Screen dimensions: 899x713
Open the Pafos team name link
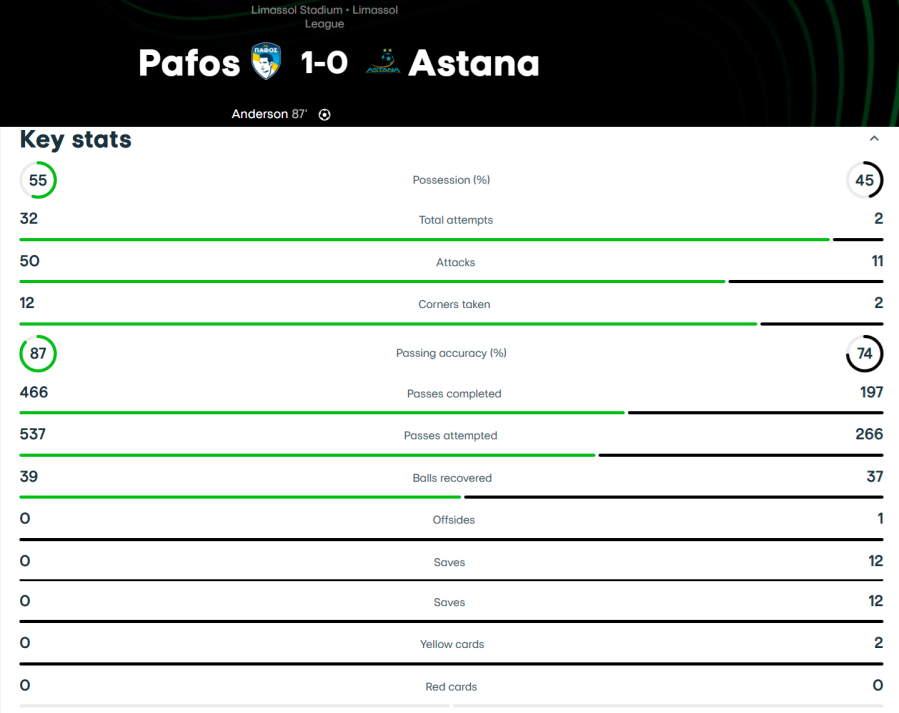189,62
